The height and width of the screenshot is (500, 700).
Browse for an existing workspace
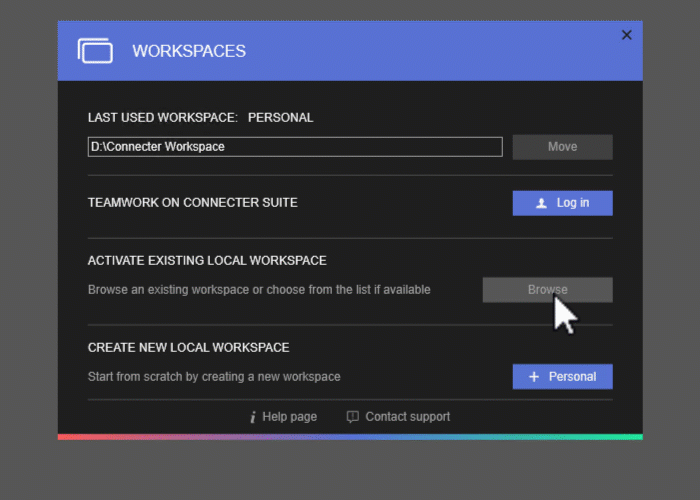pos(547,290)
